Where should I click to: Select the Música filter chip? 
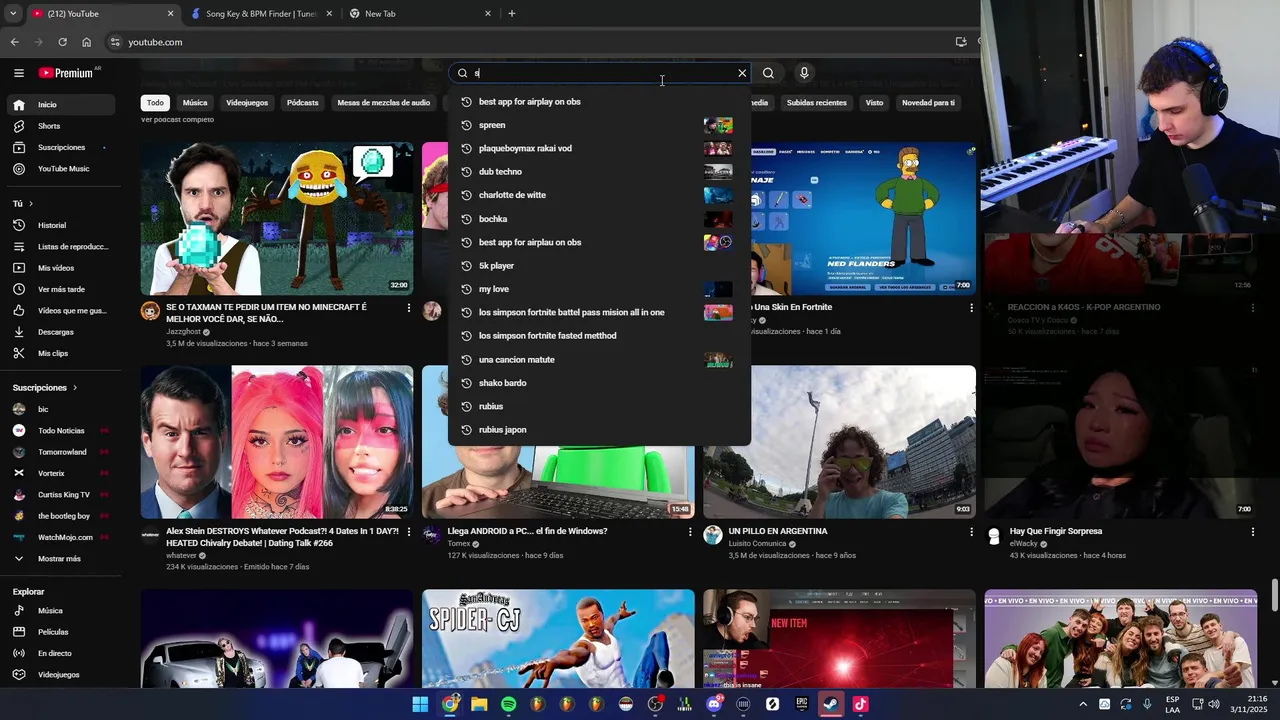[195, 103]
